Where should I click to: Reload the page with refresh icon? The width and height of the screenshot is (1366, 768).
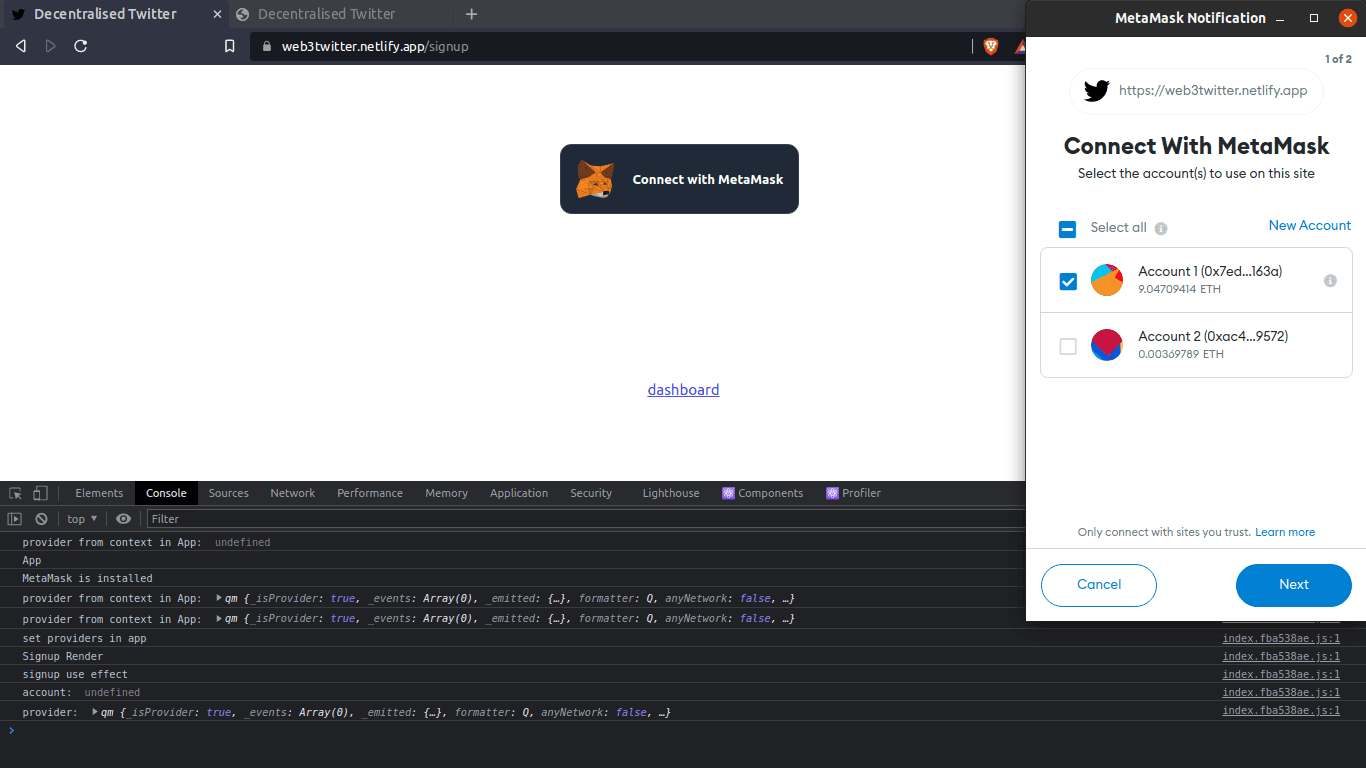(81, 46)
